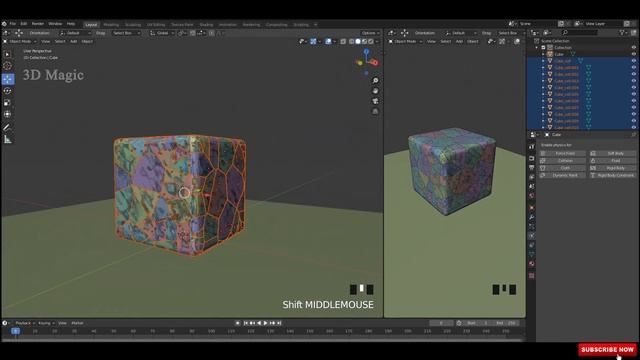Open Object Mode dropdown in right viewport
The height and width of the screenshot is (360, 640).
405,41
